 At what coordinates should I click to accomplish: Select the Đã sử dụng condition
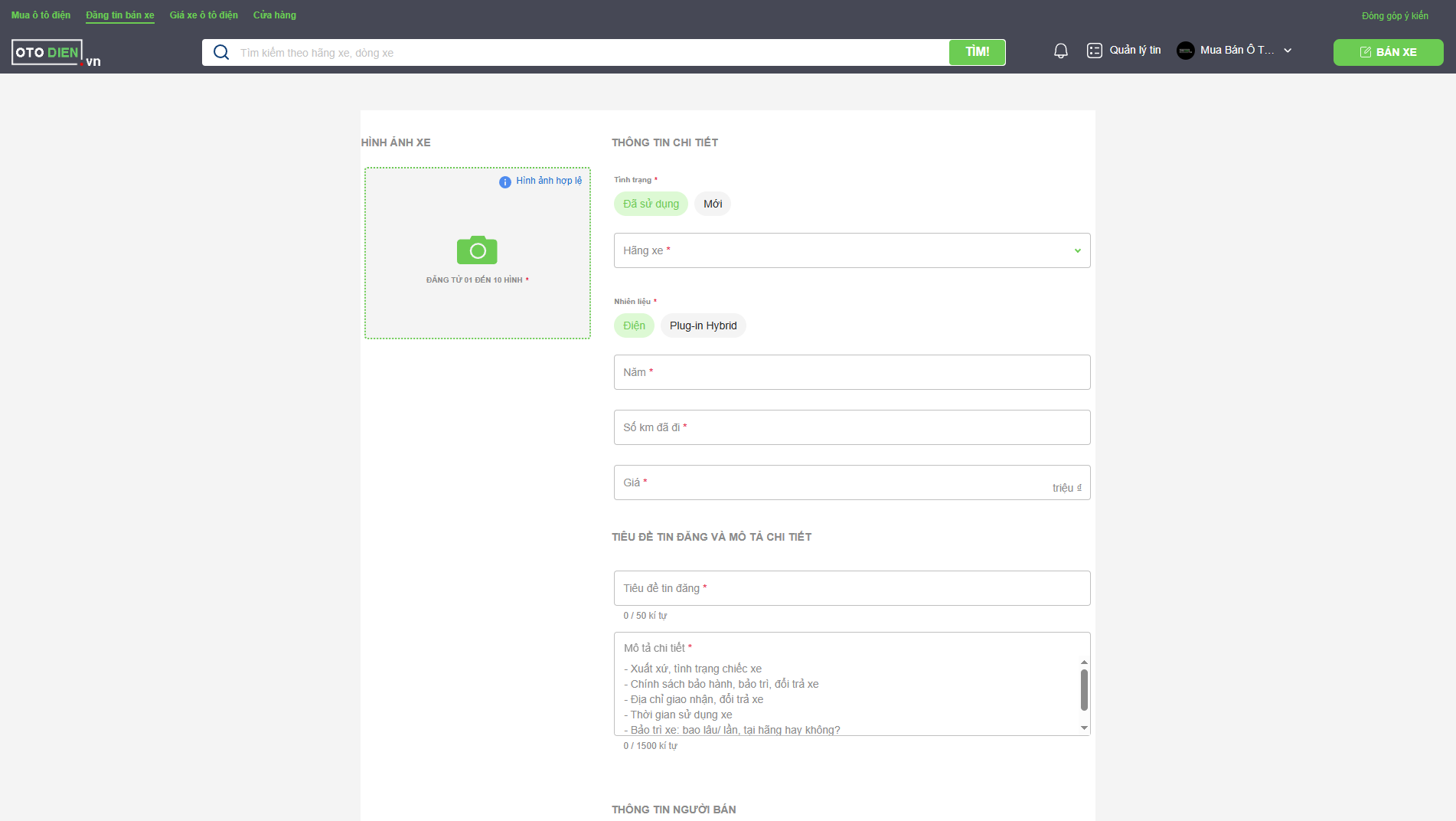click(x=651, y=204)
